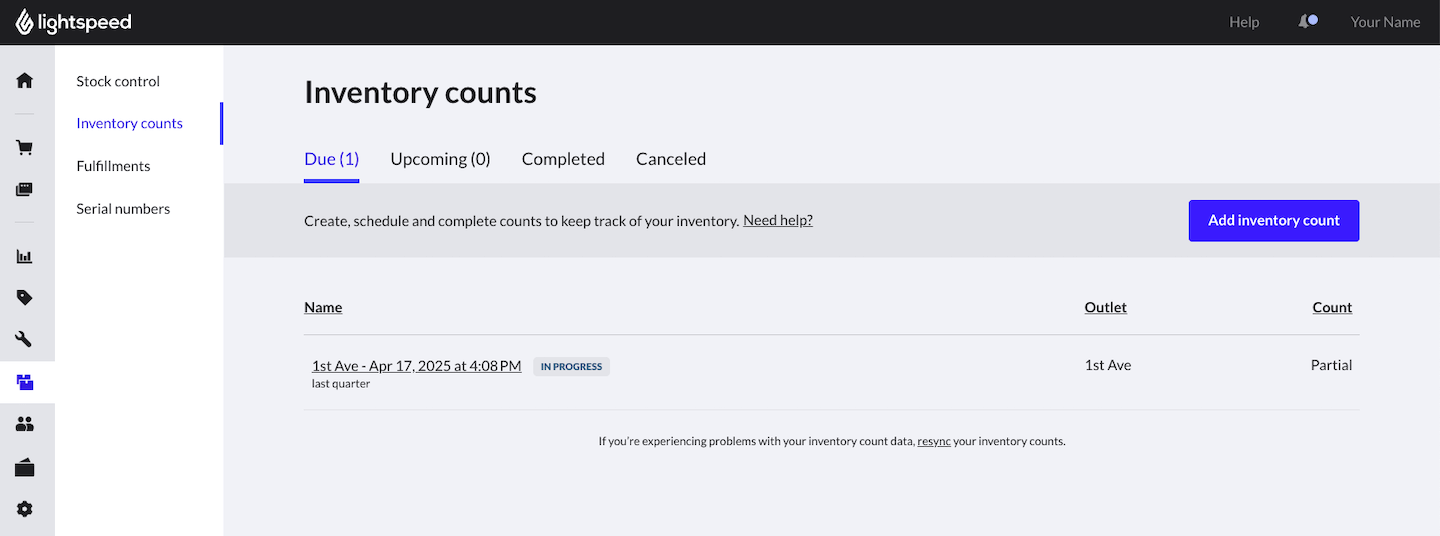
Task: Open the Sell section cart icon
Action: (25, 148)
